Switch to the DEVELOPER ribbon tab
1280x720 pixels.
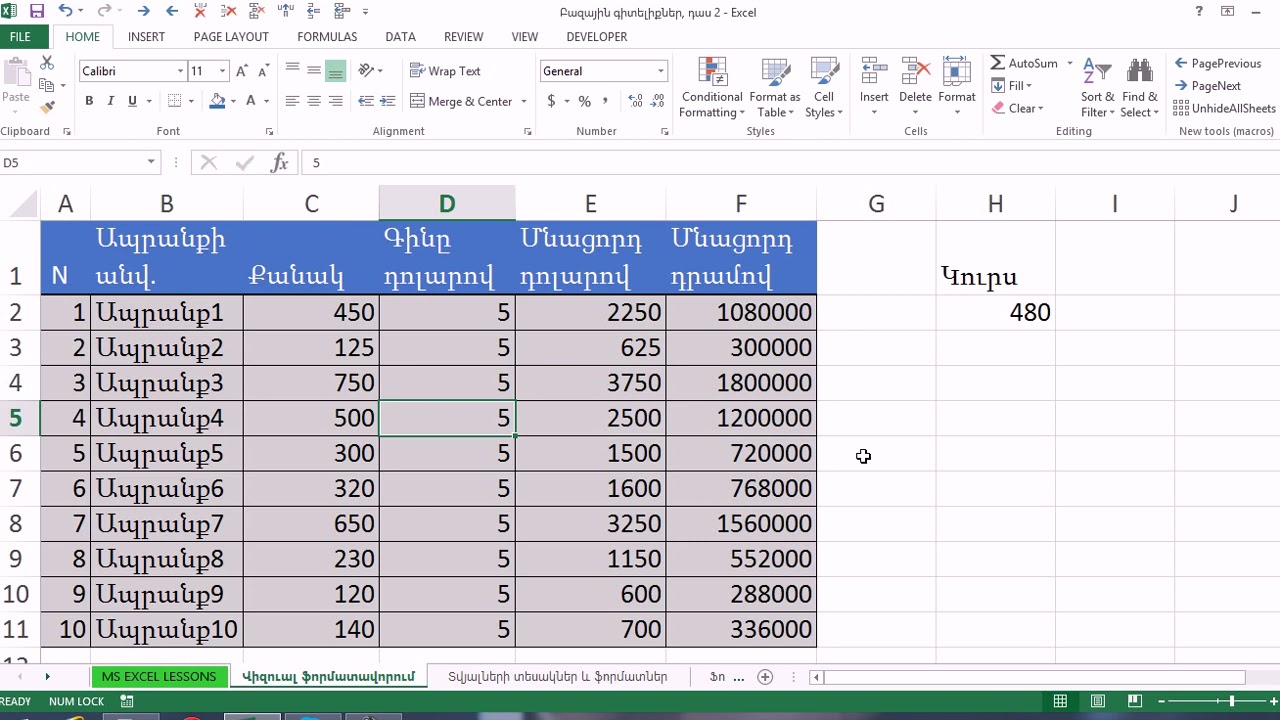[x=597, y=37]
